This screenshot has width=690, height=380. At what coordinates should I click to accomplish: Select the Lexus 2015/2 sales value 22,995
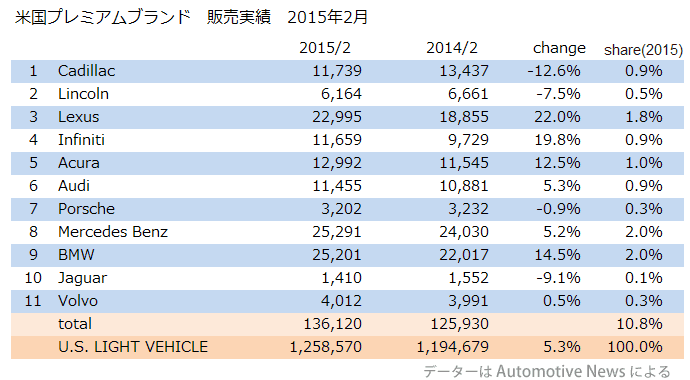click(337, 117)
